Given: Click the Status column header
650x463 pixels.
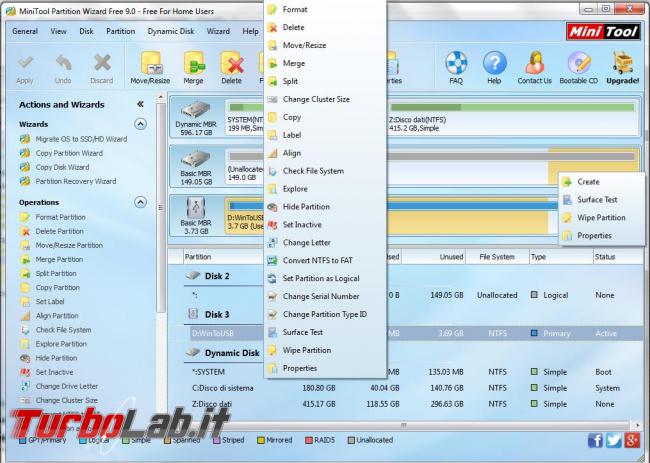Looking at the screenshot, I should point(618,257).
